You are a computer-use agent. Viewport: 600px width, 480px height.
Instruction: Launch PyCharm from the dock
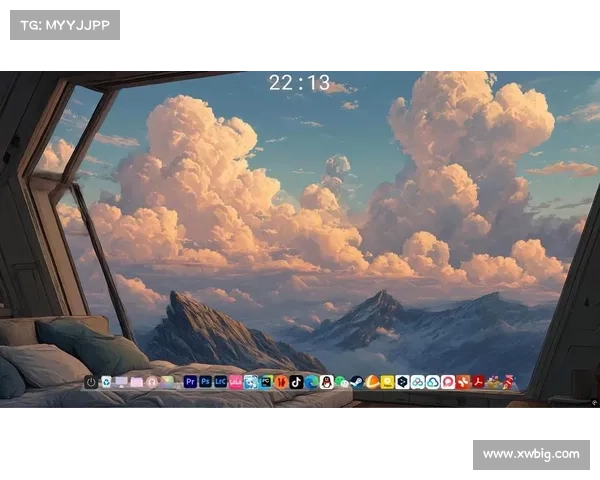pyautogui.click(x=266, y=381)
